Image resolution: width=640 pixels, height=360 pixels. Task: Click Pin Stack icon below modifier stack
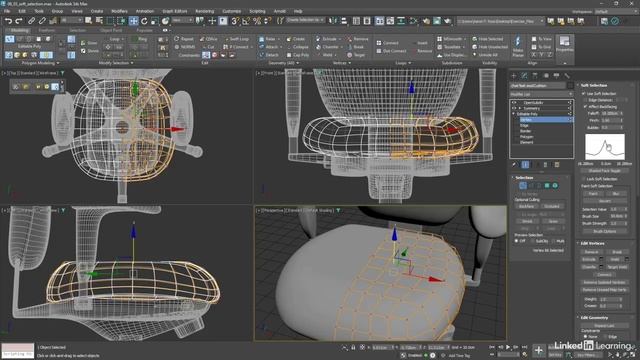[514, 164]
